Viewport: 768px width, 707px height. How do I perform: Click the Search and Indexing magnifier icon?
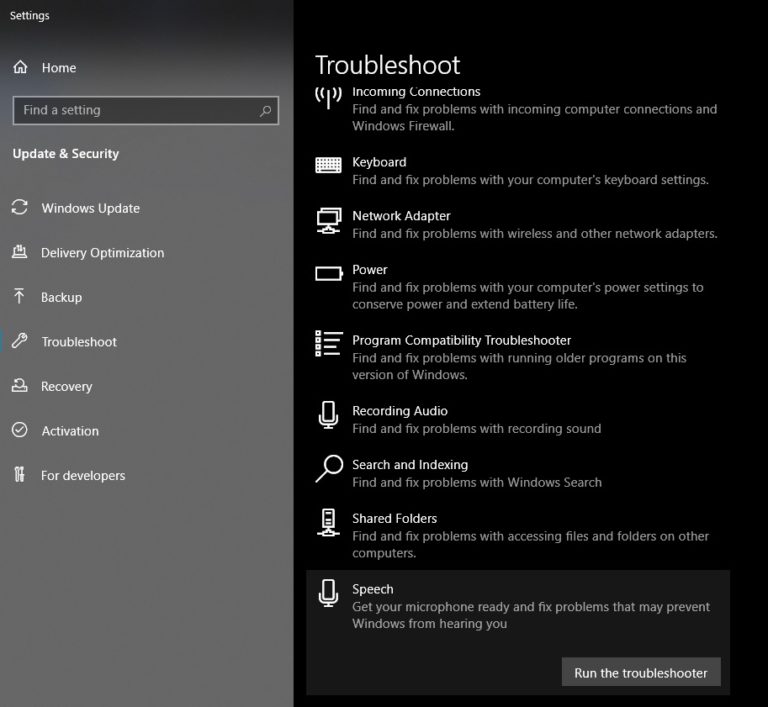[329, 469]
